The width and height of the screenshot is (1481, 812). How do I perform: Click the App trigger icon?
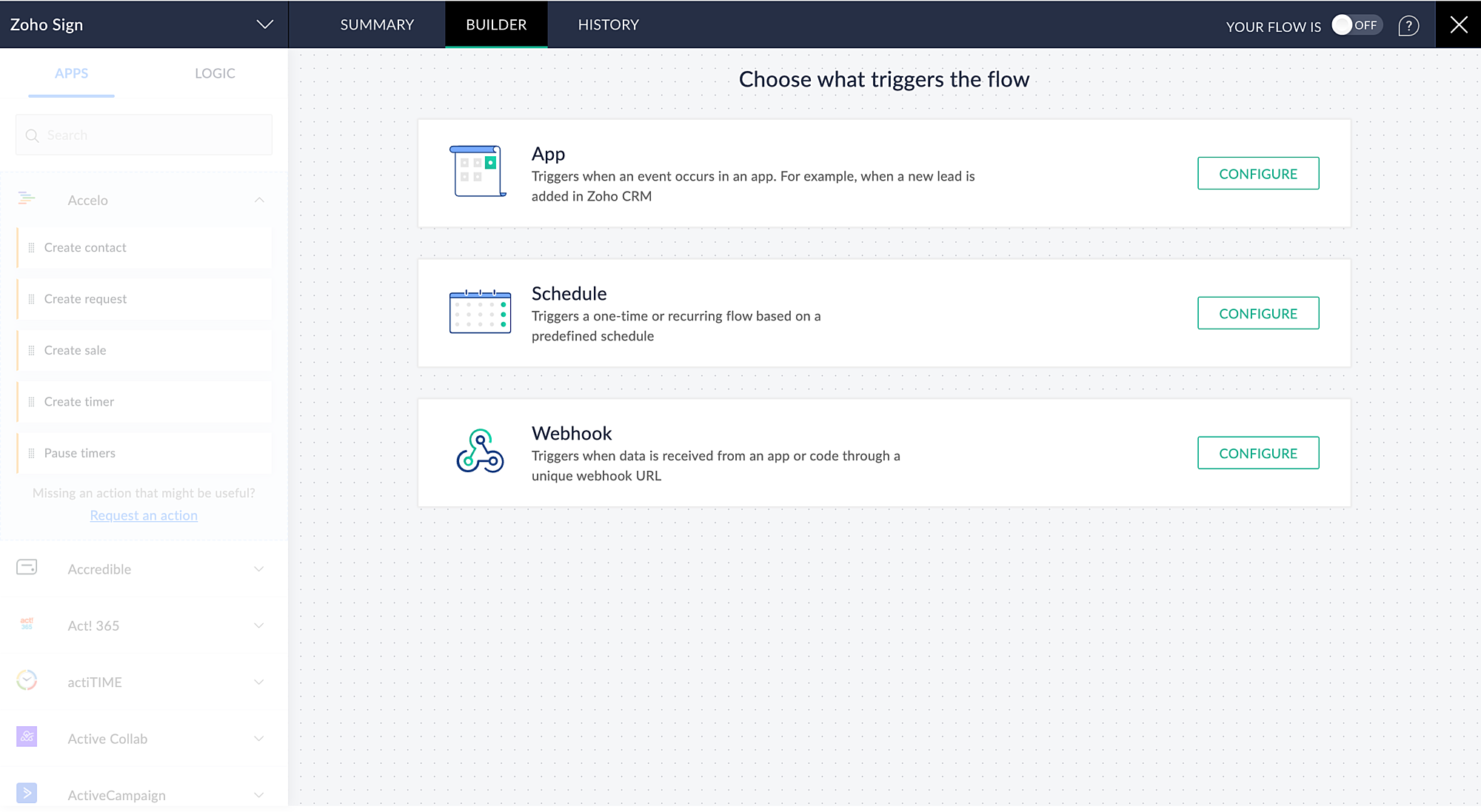coord(478,171)
